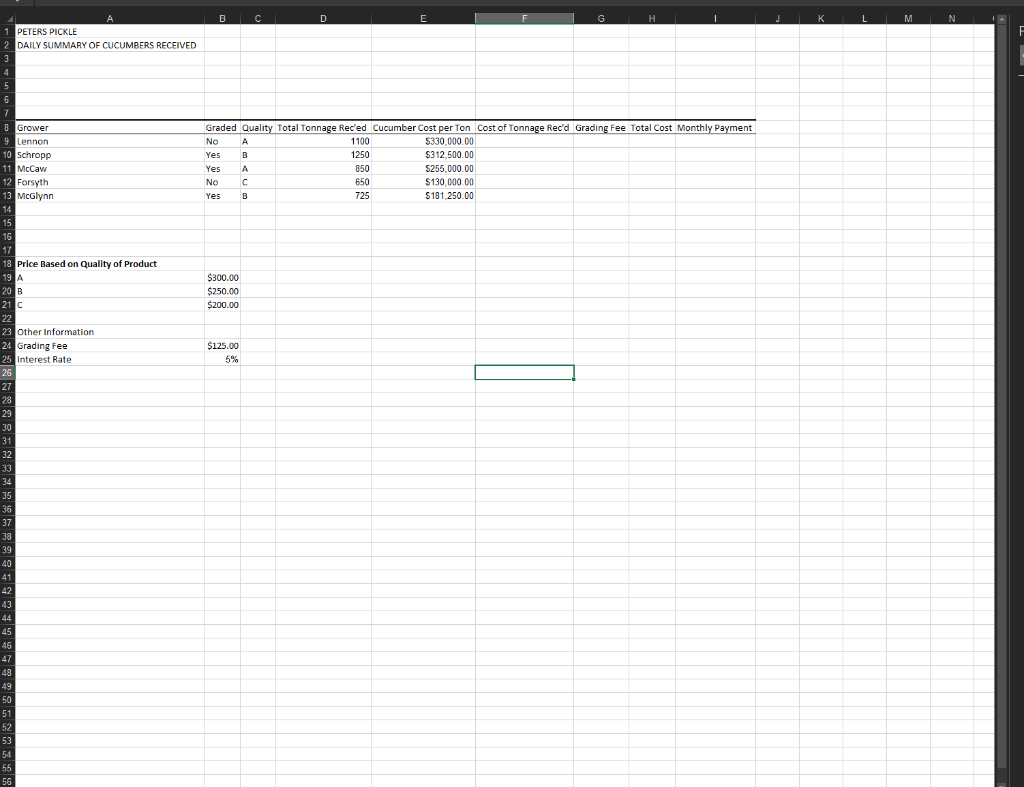Select the DAILY SUMMARY OF CUCUMBERS RECEIVED cell

[110, 45]
